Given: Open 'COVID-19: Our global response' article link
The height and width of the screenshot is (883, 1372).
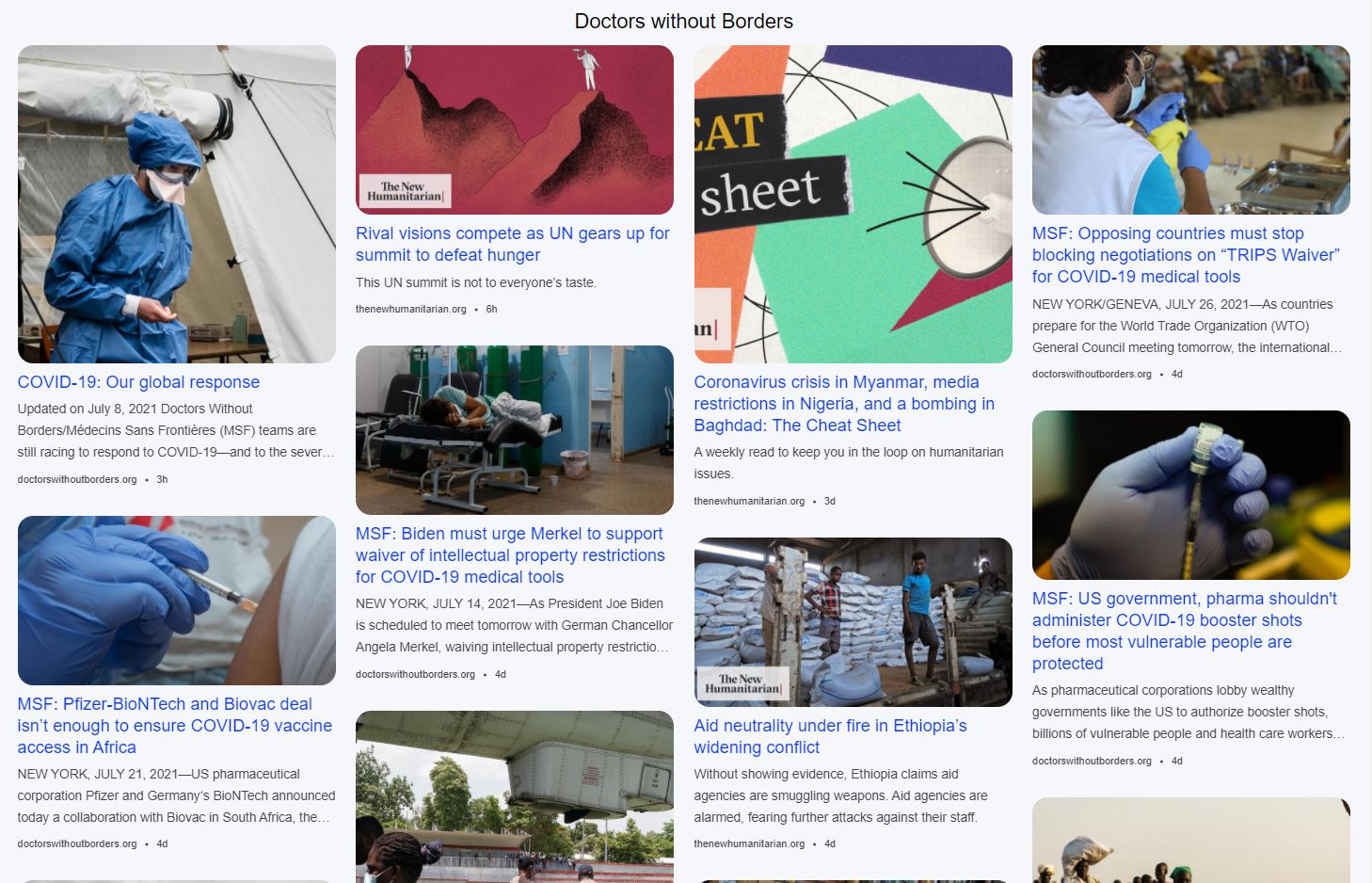Looking at the screenshot, I should tap(138, 382).
